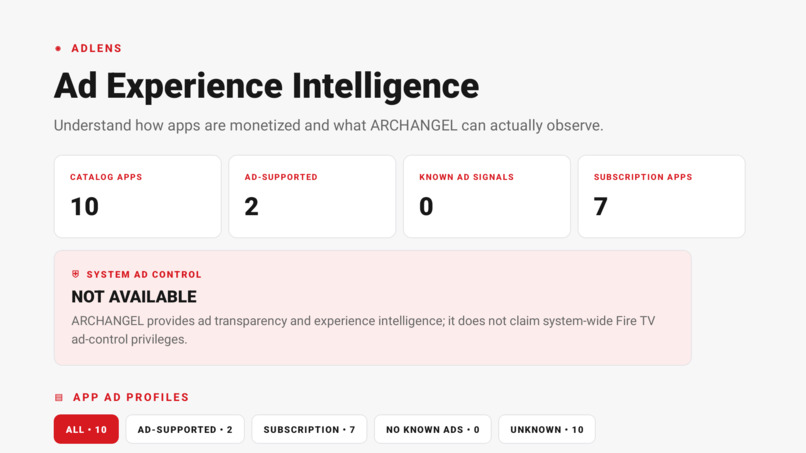Open the Subscription Apps card showing 7

[662, 196]
